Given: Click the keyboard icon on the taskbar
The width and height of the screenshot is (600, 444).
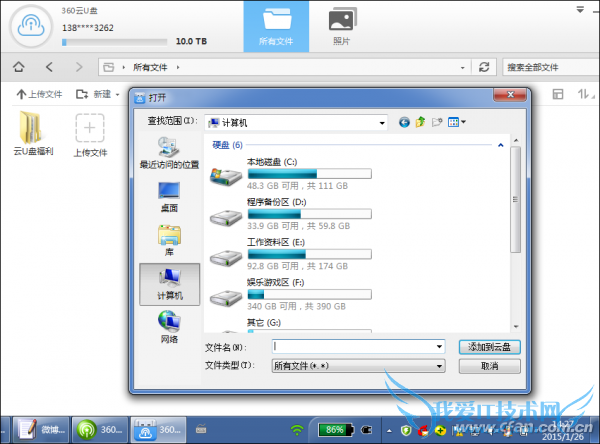Looking at the screenshot, I should pos(201,429).
